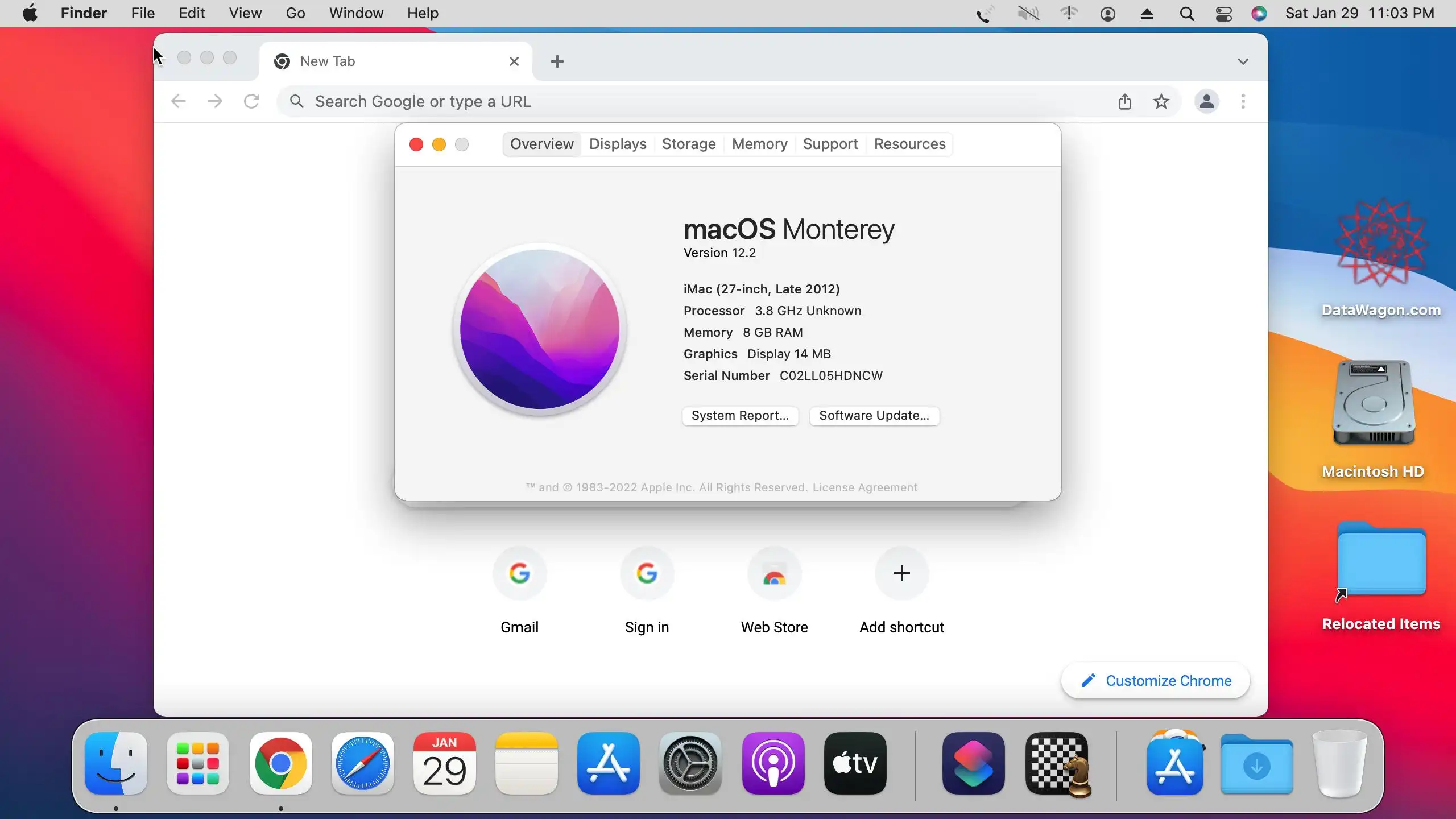Open Control Center in menu bar
Screen dimensions: 1456x819
tap(1223, 14)
